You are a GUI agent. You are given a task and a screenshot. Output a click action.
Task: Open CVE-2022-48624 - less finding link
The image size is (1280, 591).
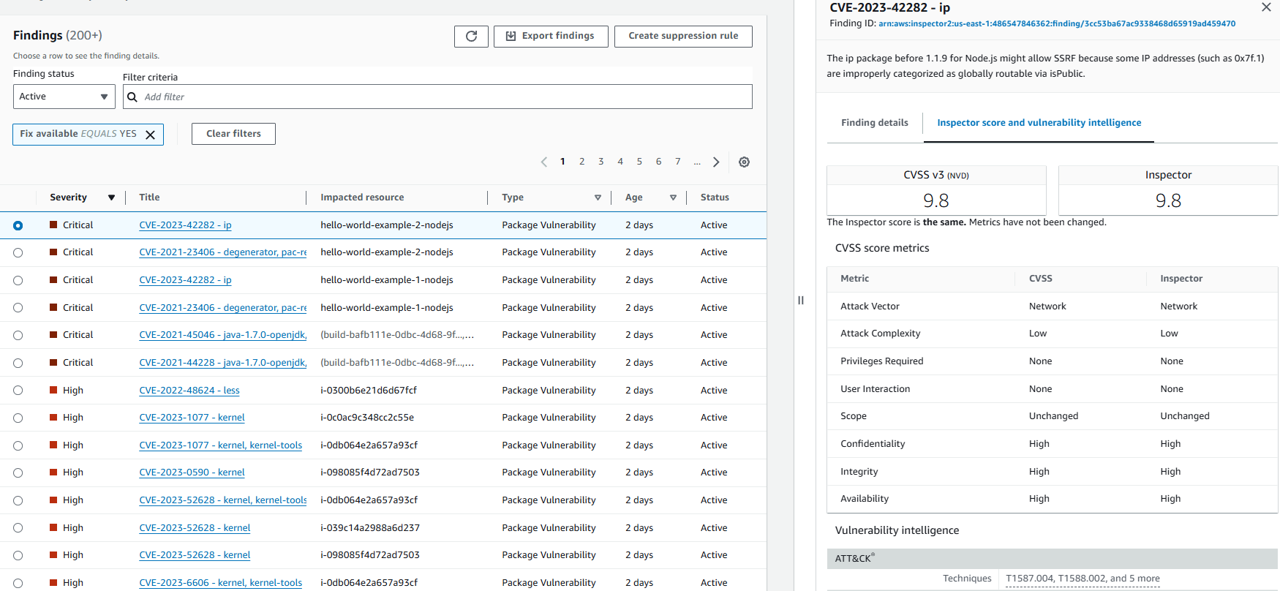coord(189,391)
